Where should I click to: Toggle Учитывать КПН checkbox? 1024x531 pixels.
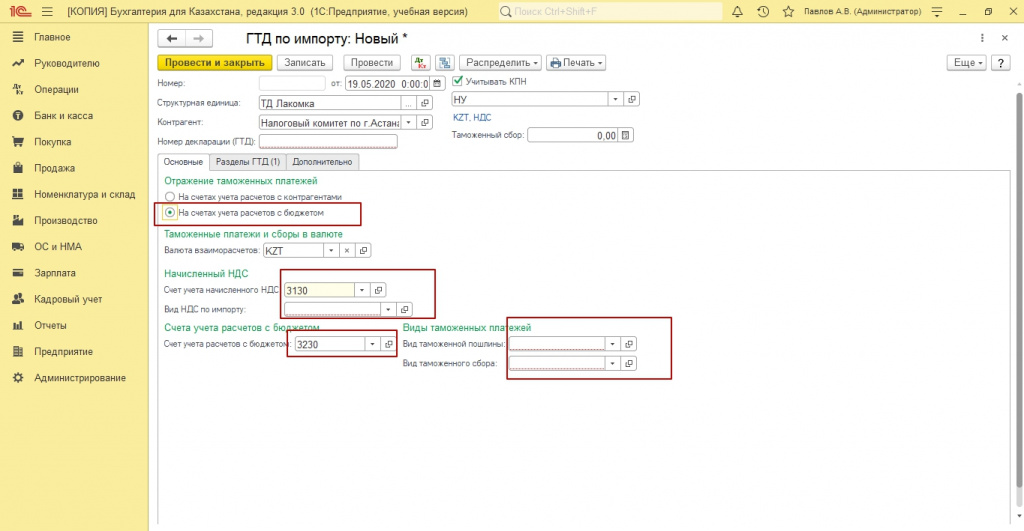point(458,81)
